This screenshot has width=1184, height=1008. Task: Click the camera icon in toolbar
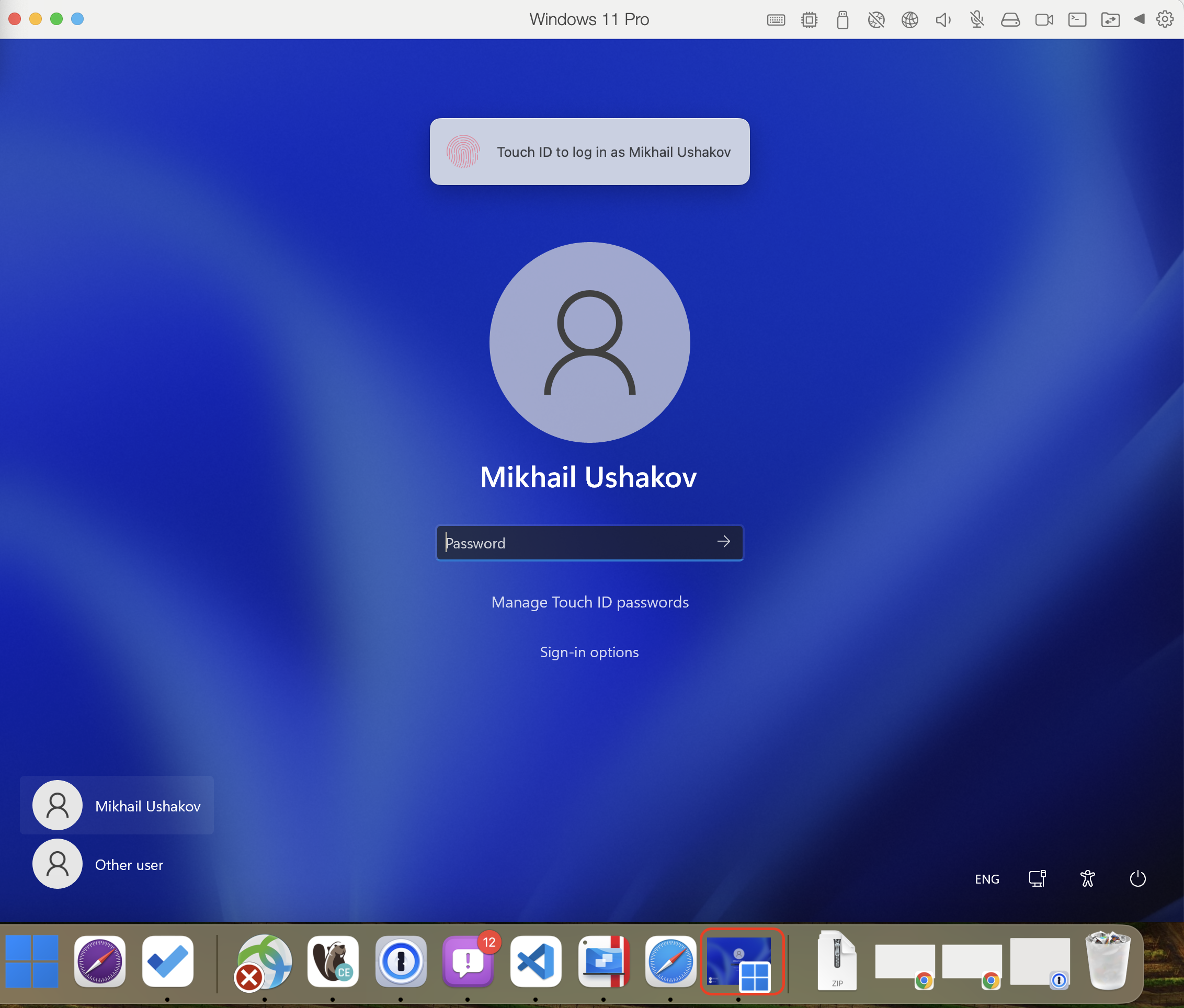coord(1043,20)
